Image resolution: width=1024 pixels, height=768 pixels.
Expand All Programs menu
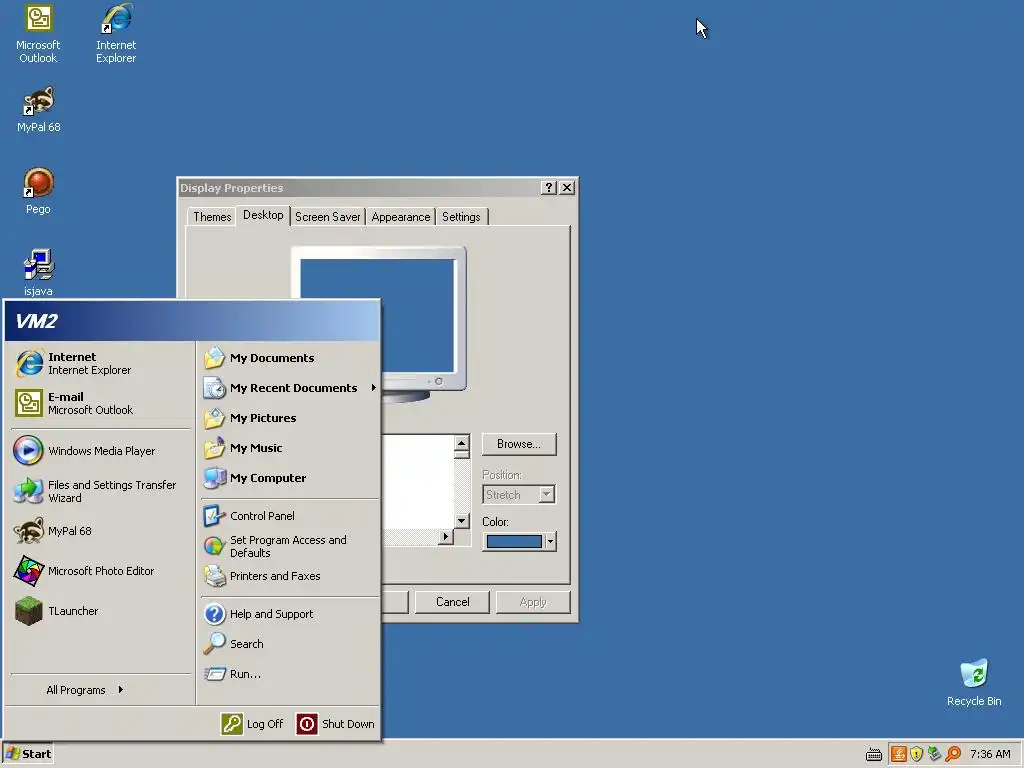pyautogui.click(x=85, y=690)
